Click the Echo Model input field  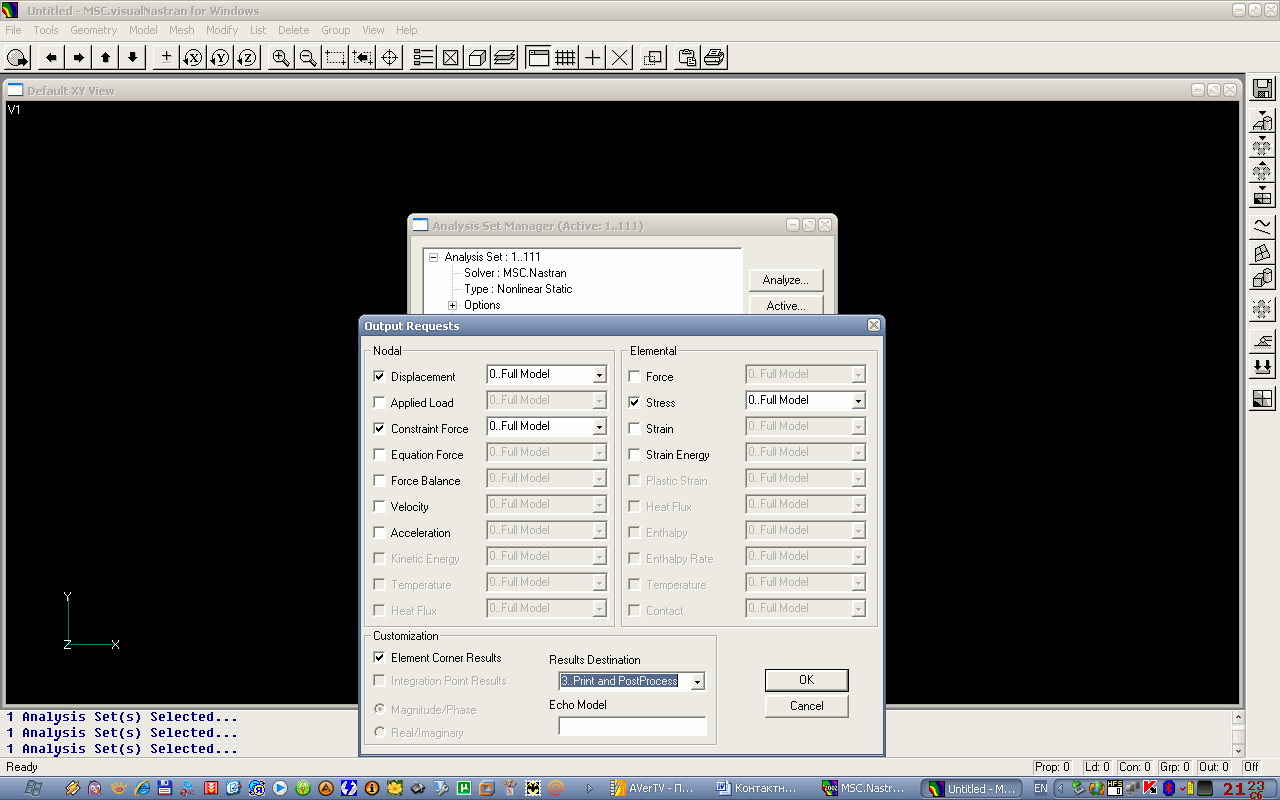click(632, 726)
